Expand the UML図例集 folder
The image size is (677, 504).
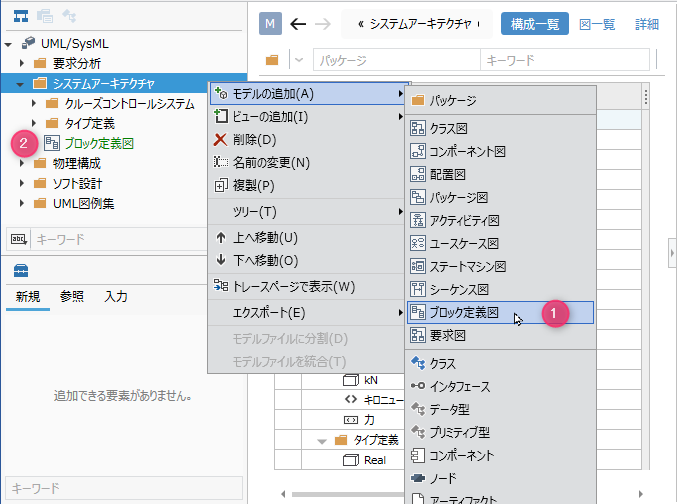click(x=22, y=203)
